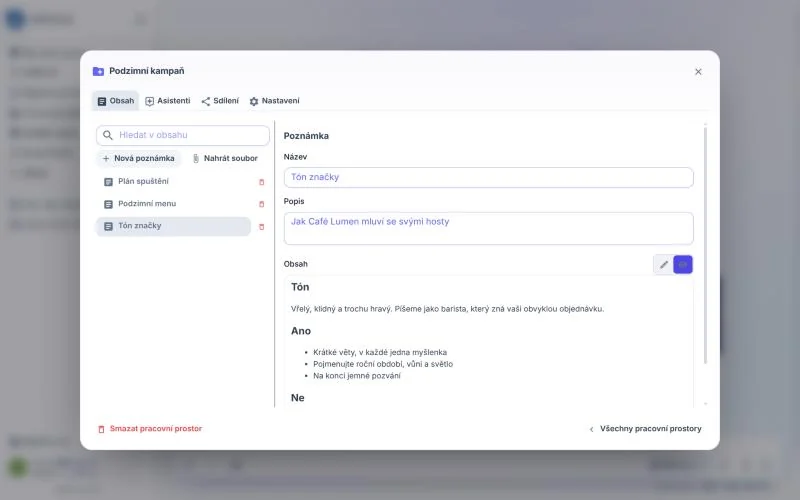Click the magnifier icon in search box

click(108, 135)
